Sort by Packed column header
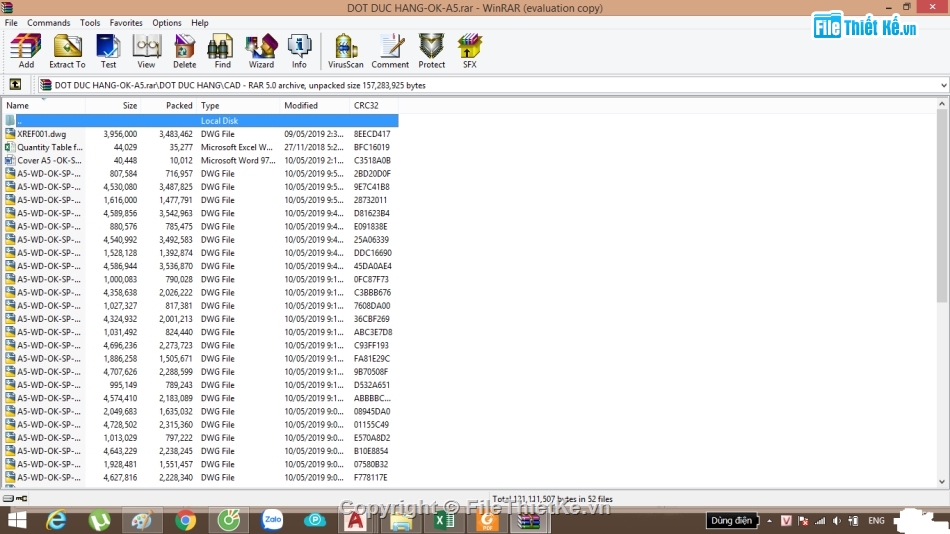Screen dimensions: 950x534 coord(169,105)
